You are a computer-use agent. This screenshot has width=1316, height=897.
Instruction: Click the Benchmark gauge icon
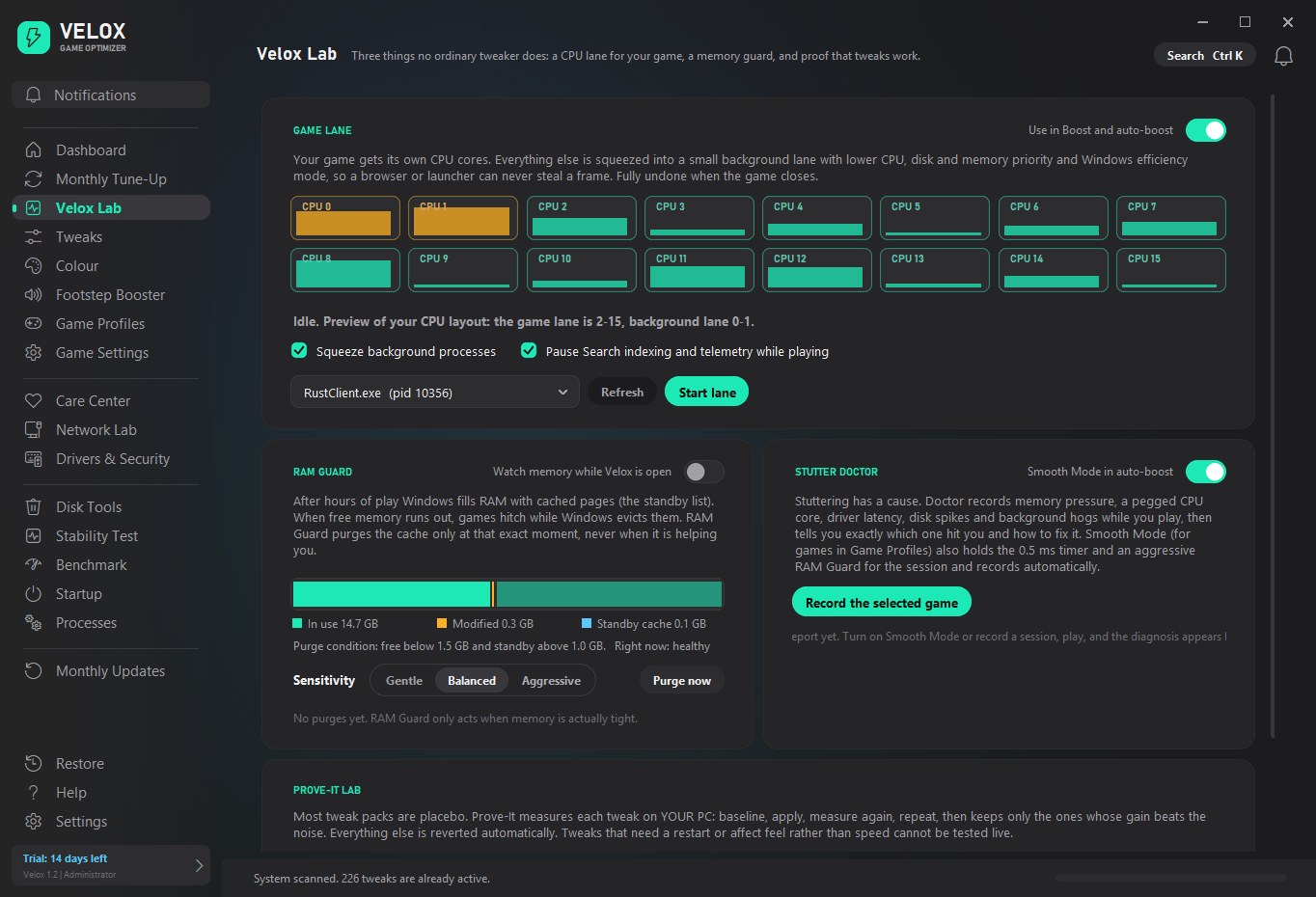(34, 565)
